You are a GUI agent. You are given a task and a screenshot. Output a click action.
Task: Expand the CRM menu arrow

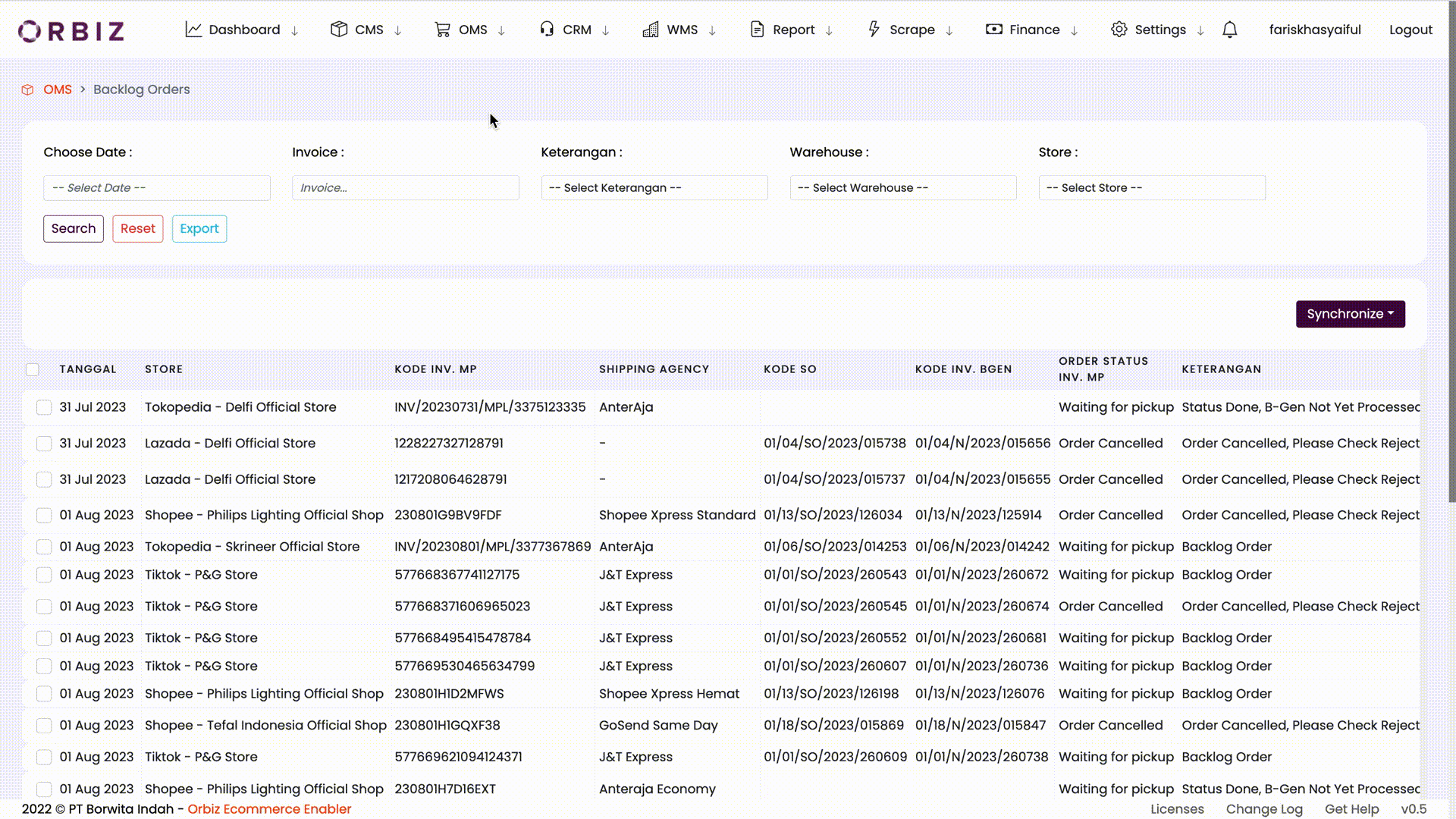(606, 30)
